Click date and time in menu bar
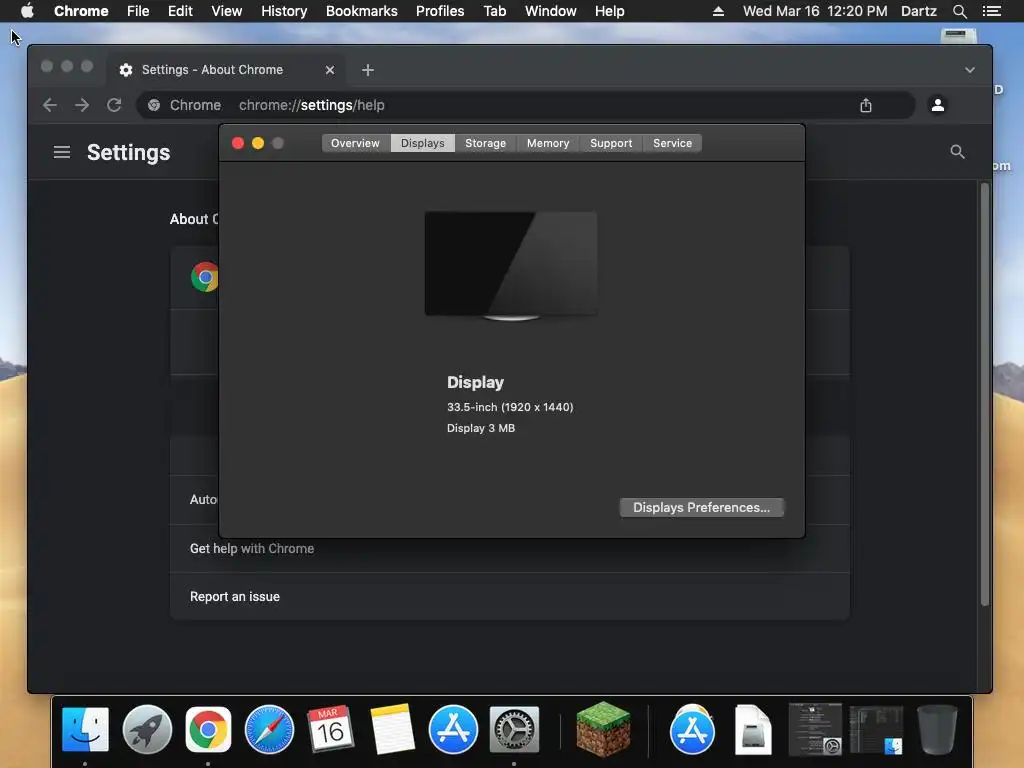 click(x=815, y=11)
